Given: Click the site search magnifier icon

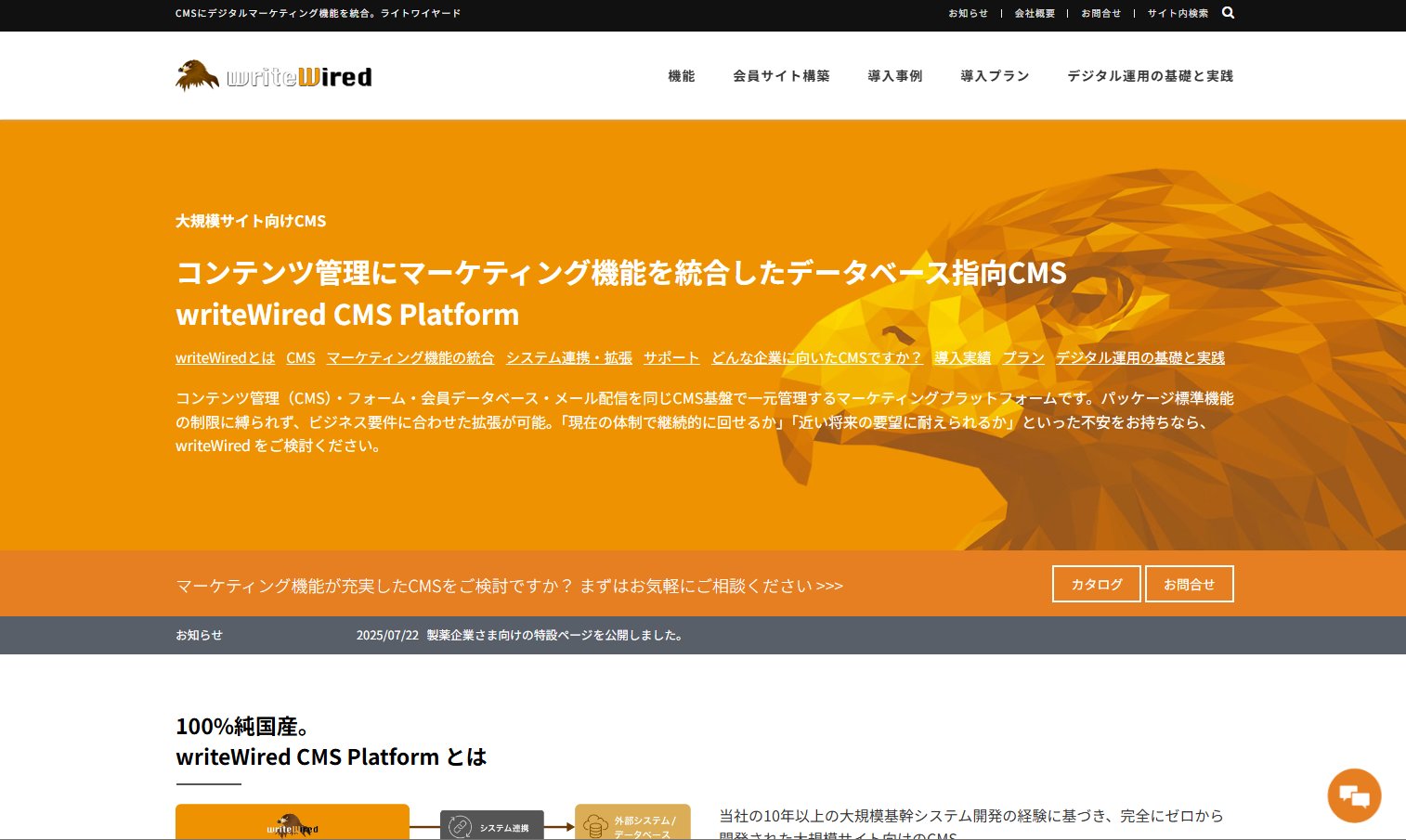Looking at the screenshot, I should [1228, 13].
